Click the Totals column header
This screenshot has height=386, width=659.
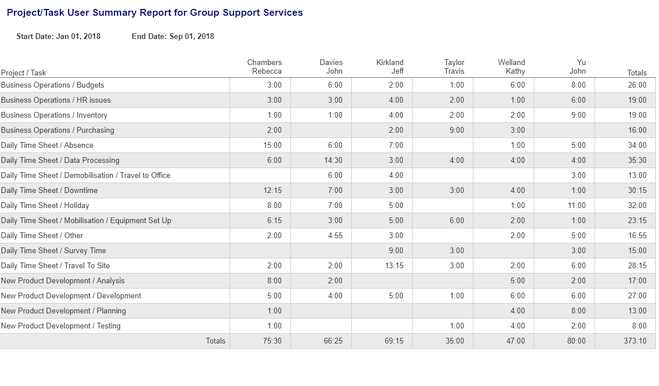tap(637, 73)
